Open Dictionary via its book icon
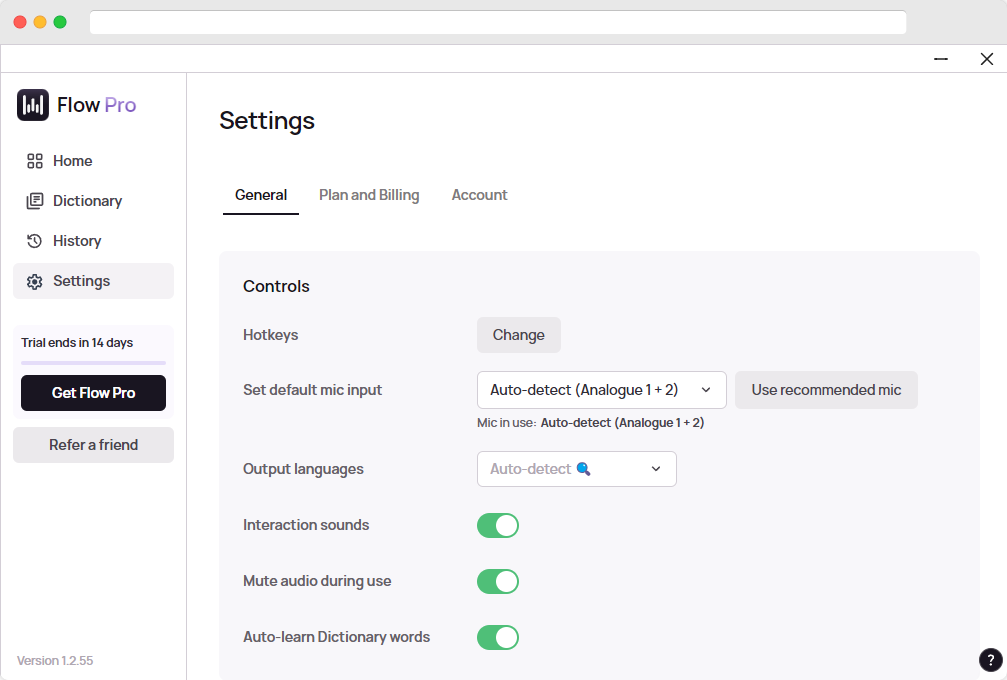The height and width of the screenshot is (680, 1007). pyautogui.click(x=35, y=201)
